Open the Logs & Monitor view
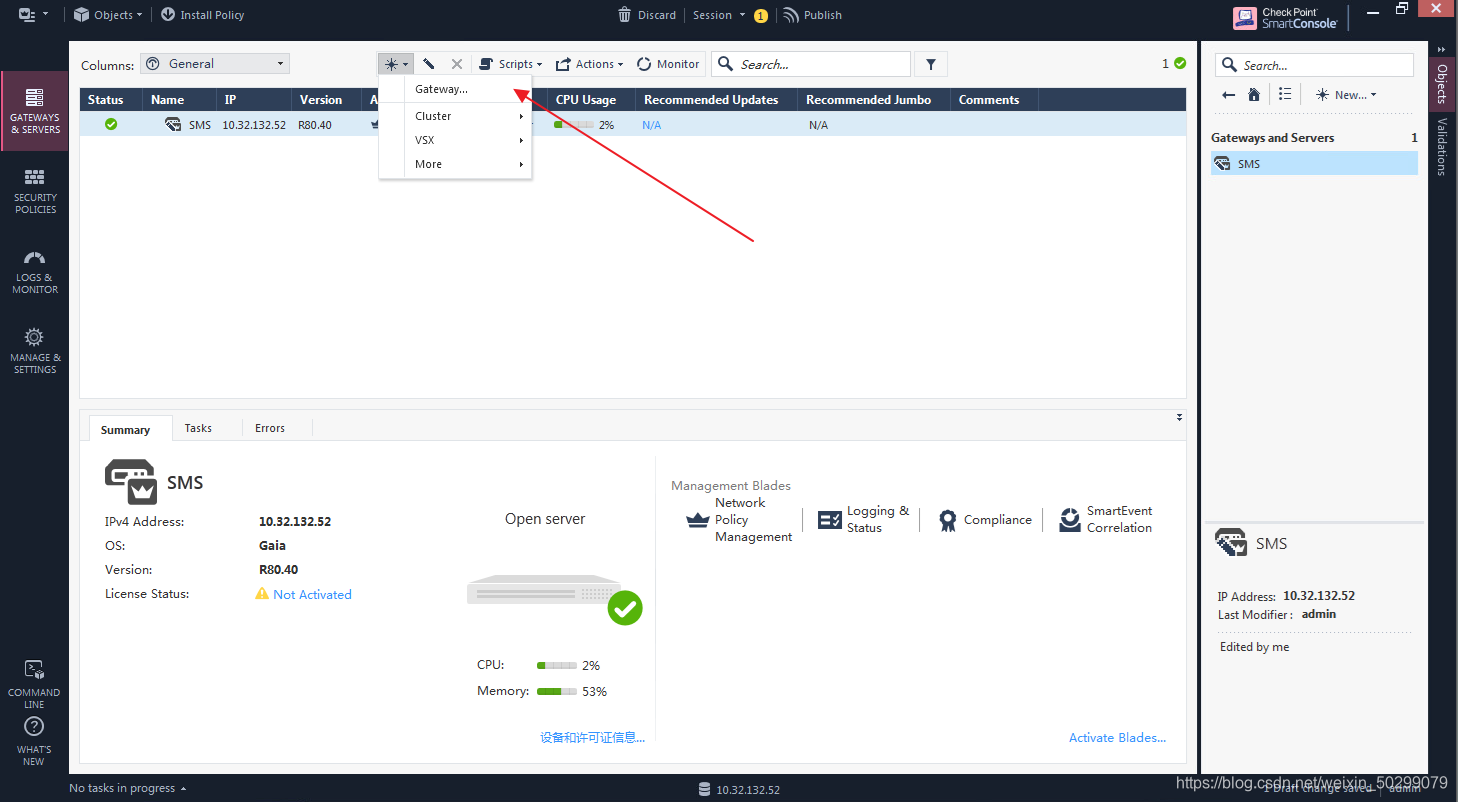Screen dimensions: 1458x802 pyautogui.click(x=34, y=271)
